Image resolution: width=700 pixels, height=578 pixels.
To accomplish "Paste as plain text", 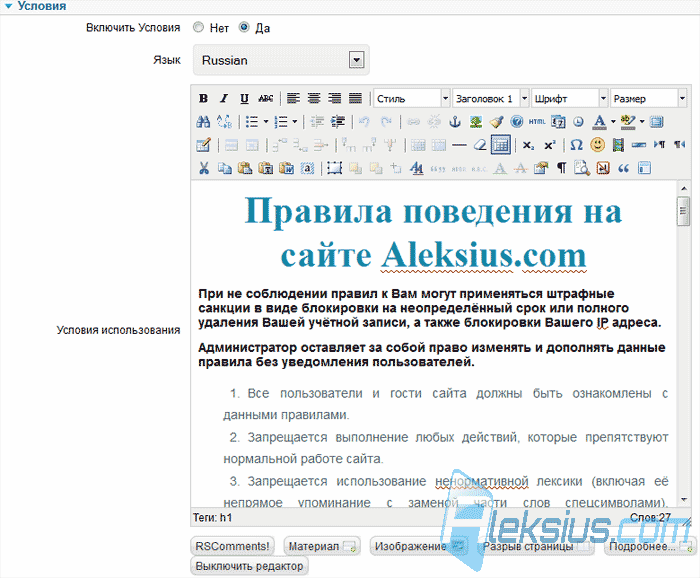I will coord(266,168).
